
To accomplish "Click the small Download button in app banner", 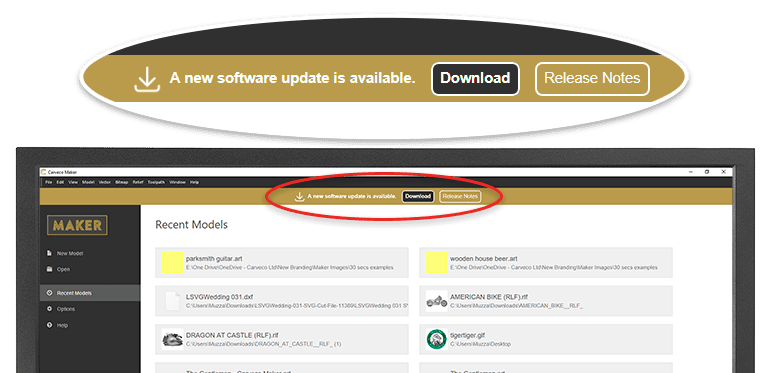I will 418,196.
